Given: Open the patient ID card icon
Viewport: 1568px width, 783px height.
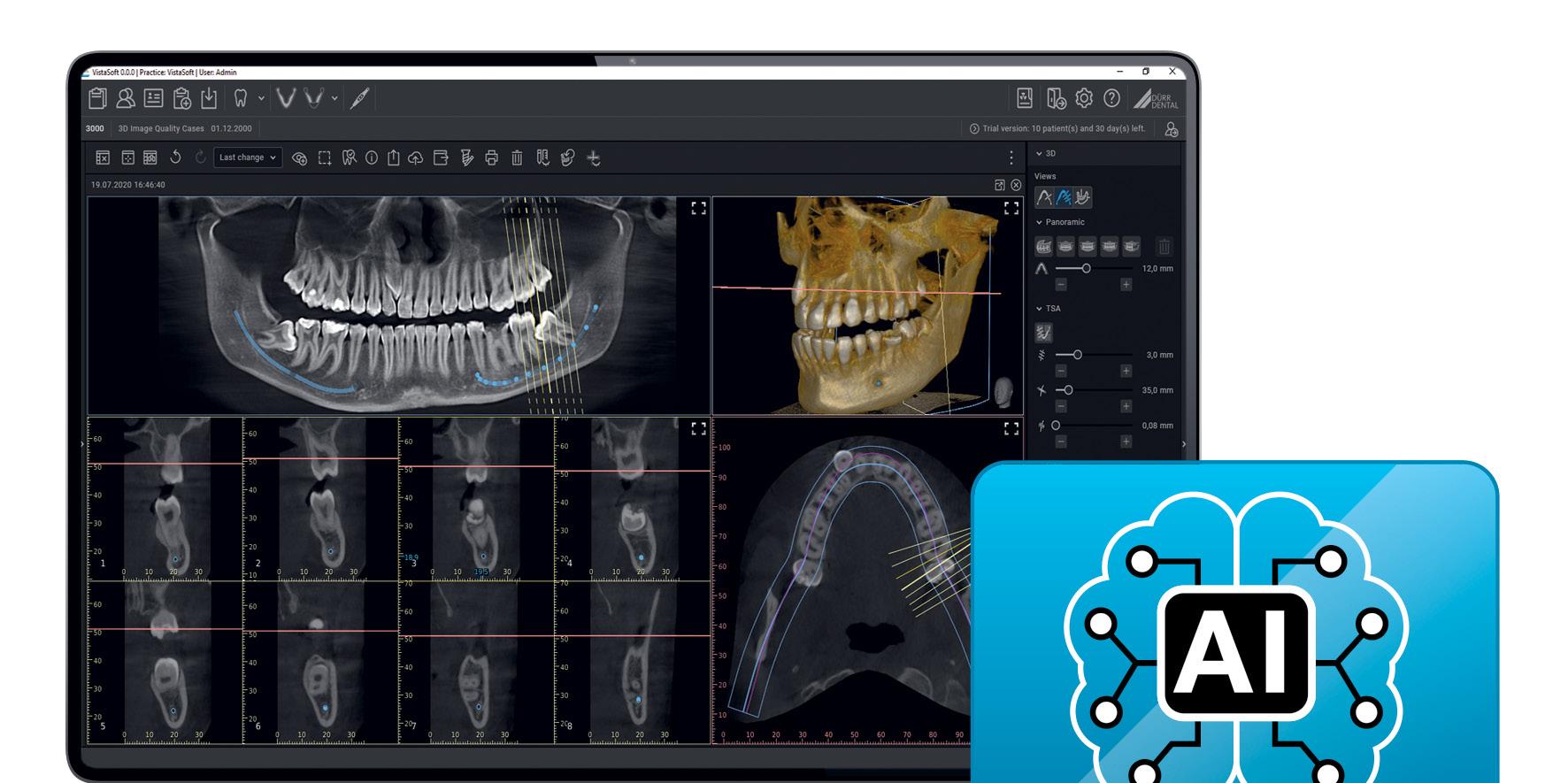Looking at the screenshot, I should [x=153, y=98].
